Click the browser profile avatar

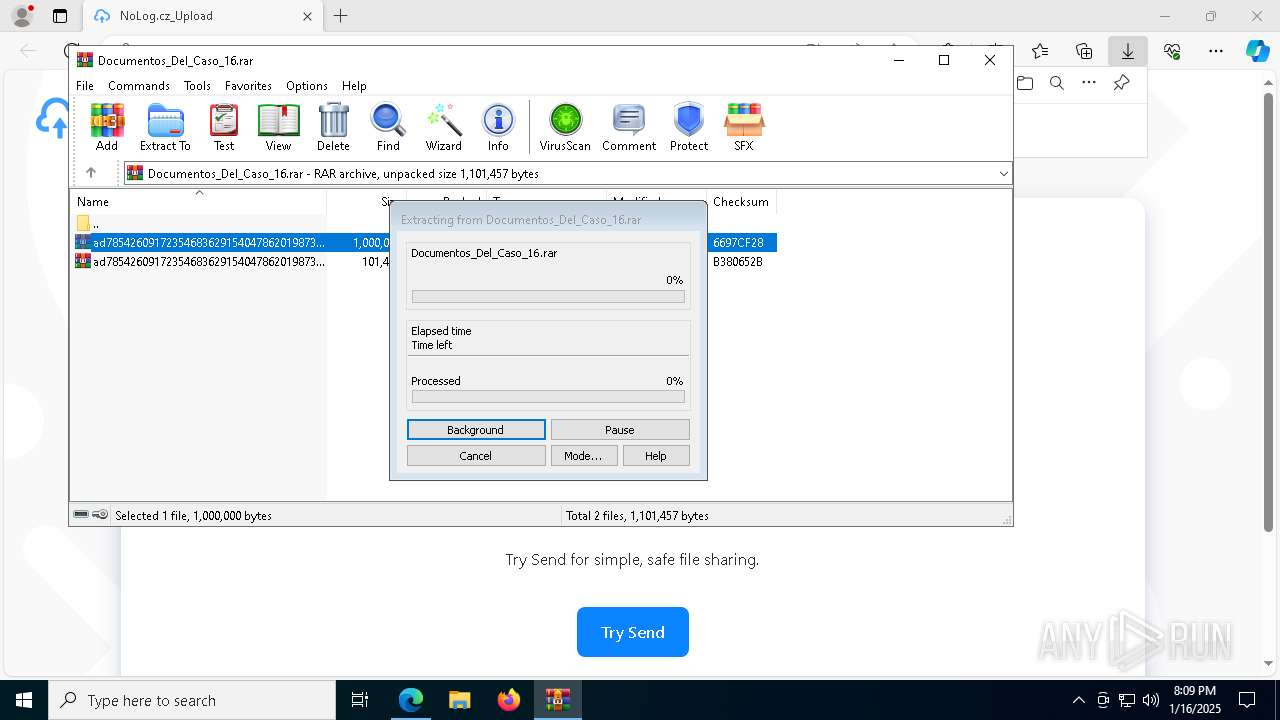[x=22, y=16]
